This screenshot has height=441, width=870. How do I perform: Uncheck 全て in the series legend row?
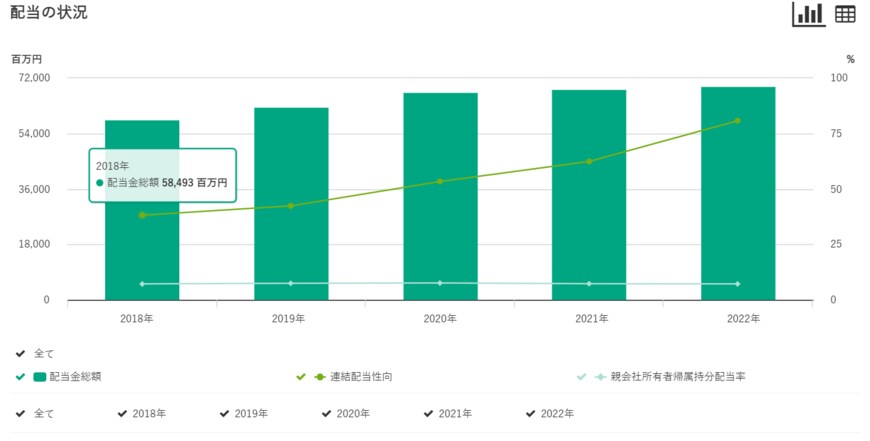click(x=21, y=354)
